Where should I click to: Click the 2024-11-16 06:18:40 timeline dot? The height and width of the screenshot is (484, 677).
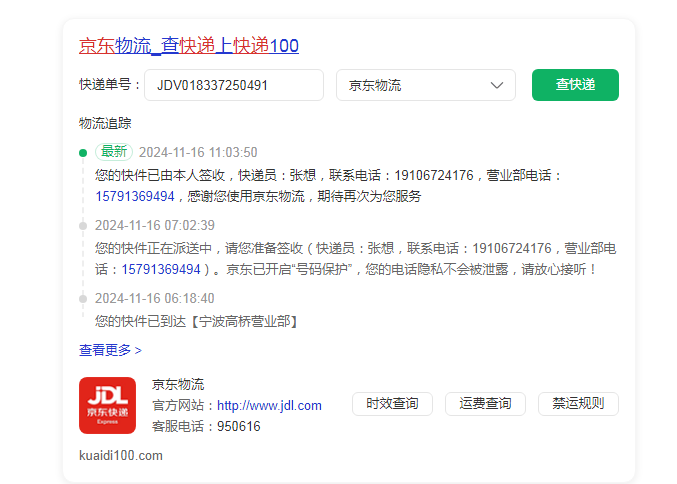click(83, 299)
